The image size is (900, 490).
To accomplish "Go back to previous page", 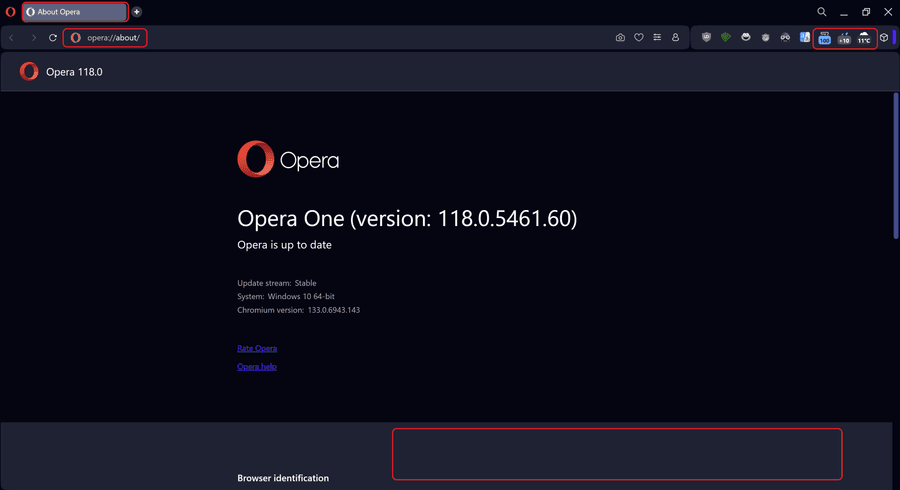I will 11,38.
